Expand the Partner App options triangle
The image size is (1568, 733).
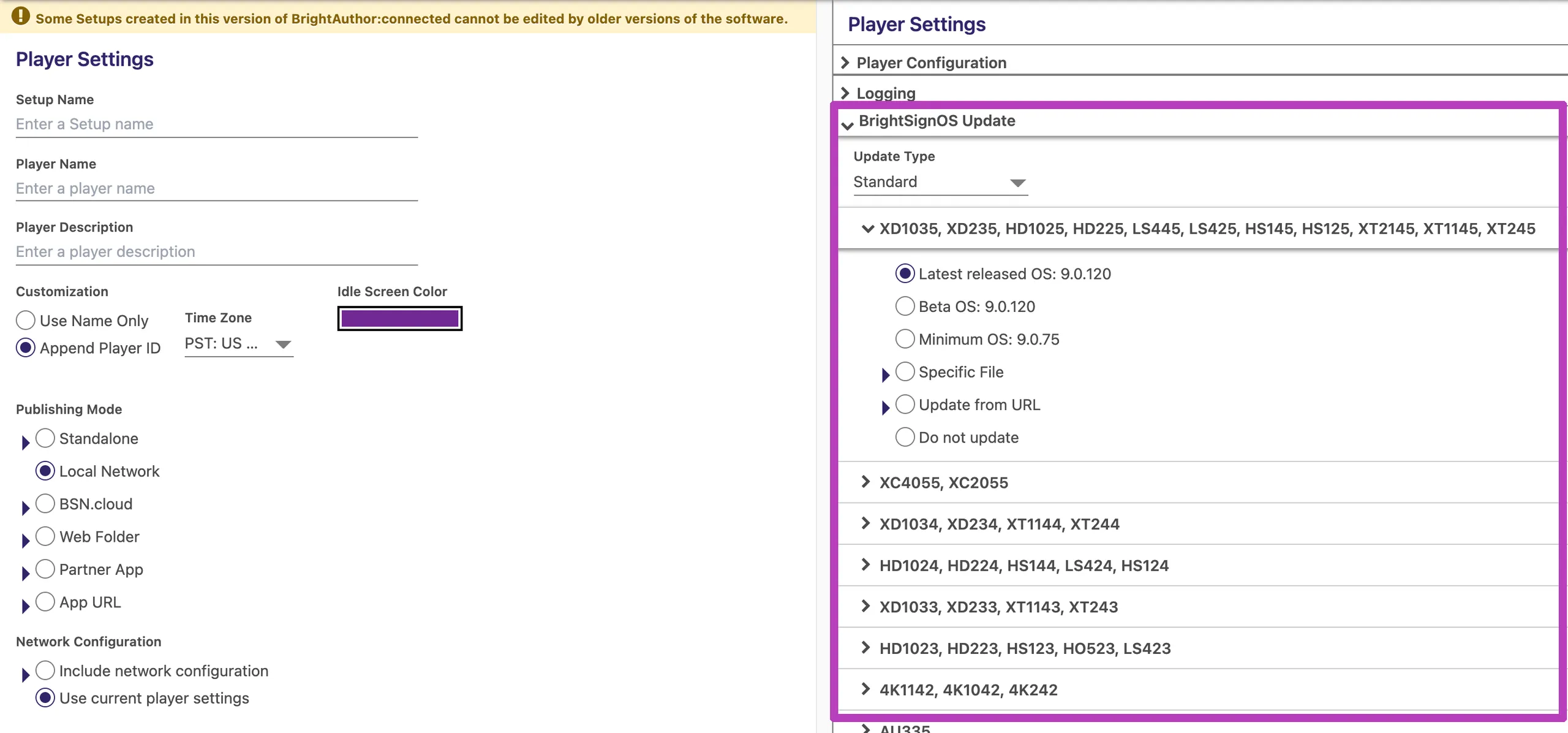(26, 574)
